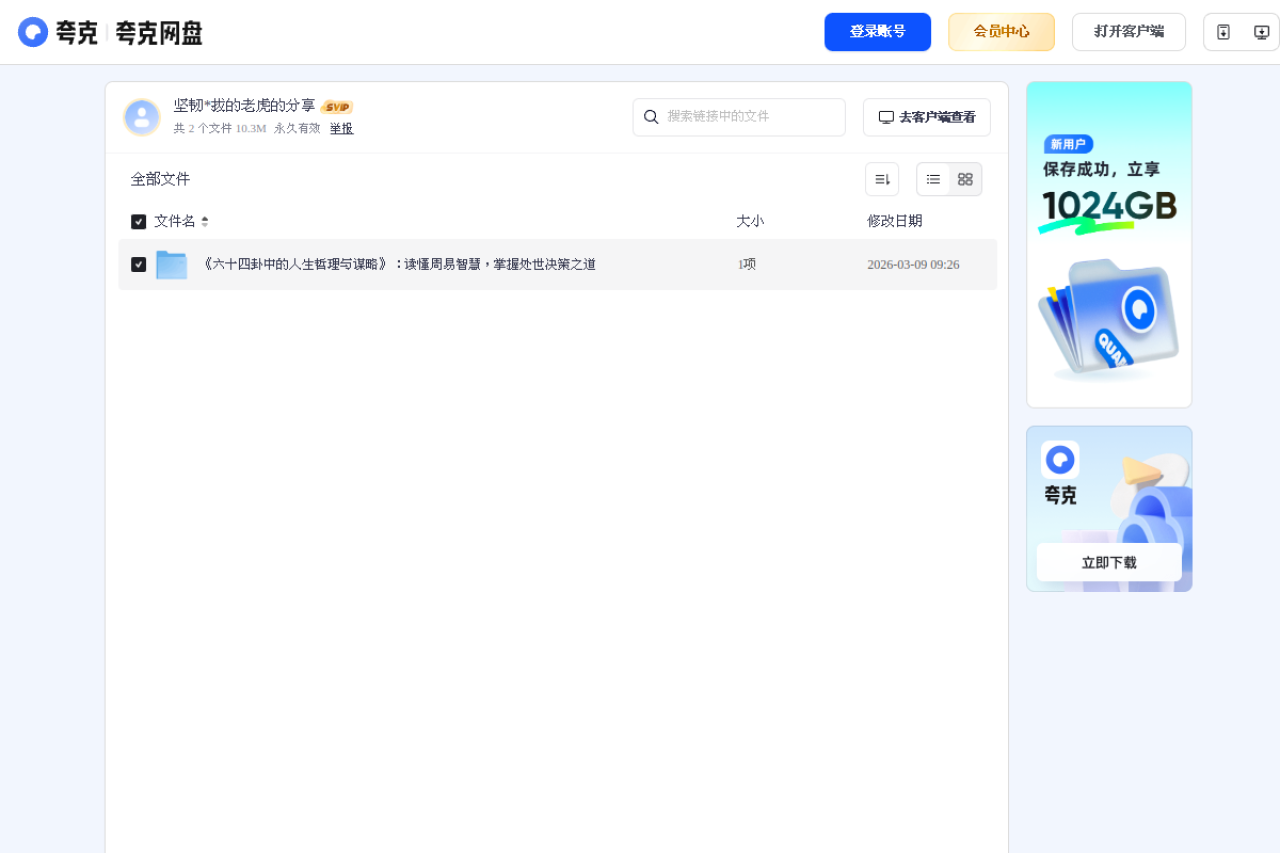Click the mobile app download icon top right
Screen dimensions: 1280x853
1223,31
